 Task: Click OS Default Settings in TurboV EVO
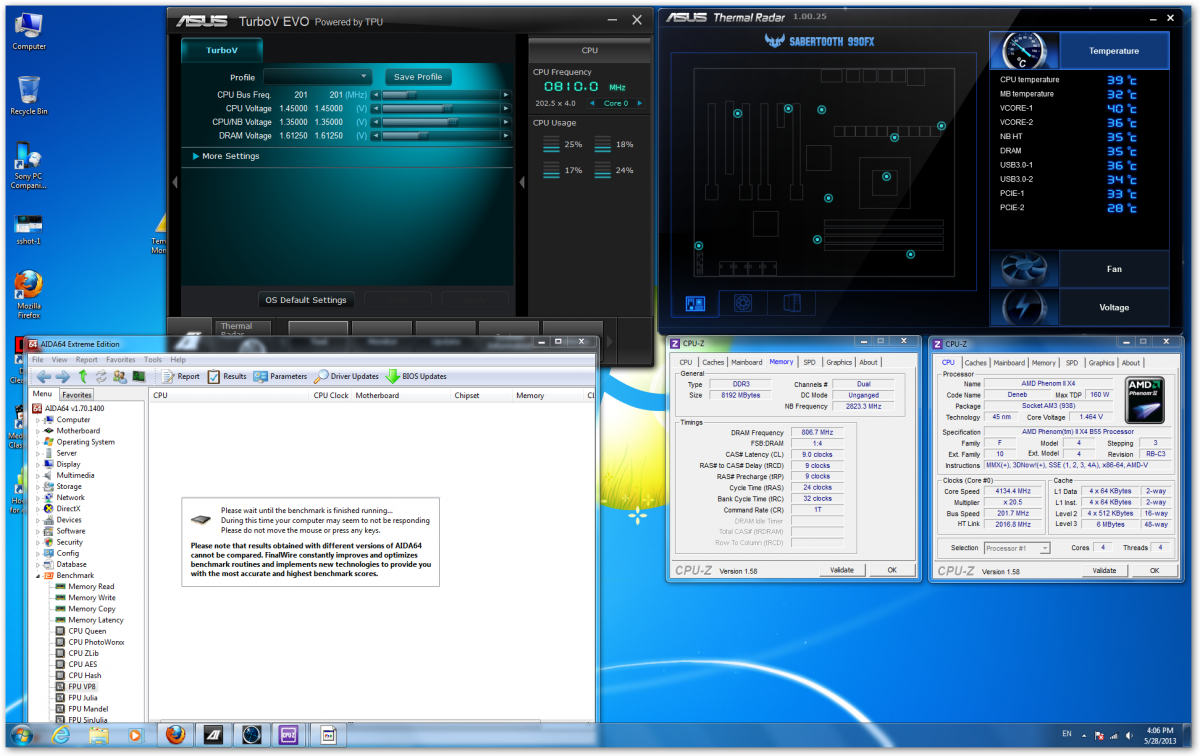[306, 300]
